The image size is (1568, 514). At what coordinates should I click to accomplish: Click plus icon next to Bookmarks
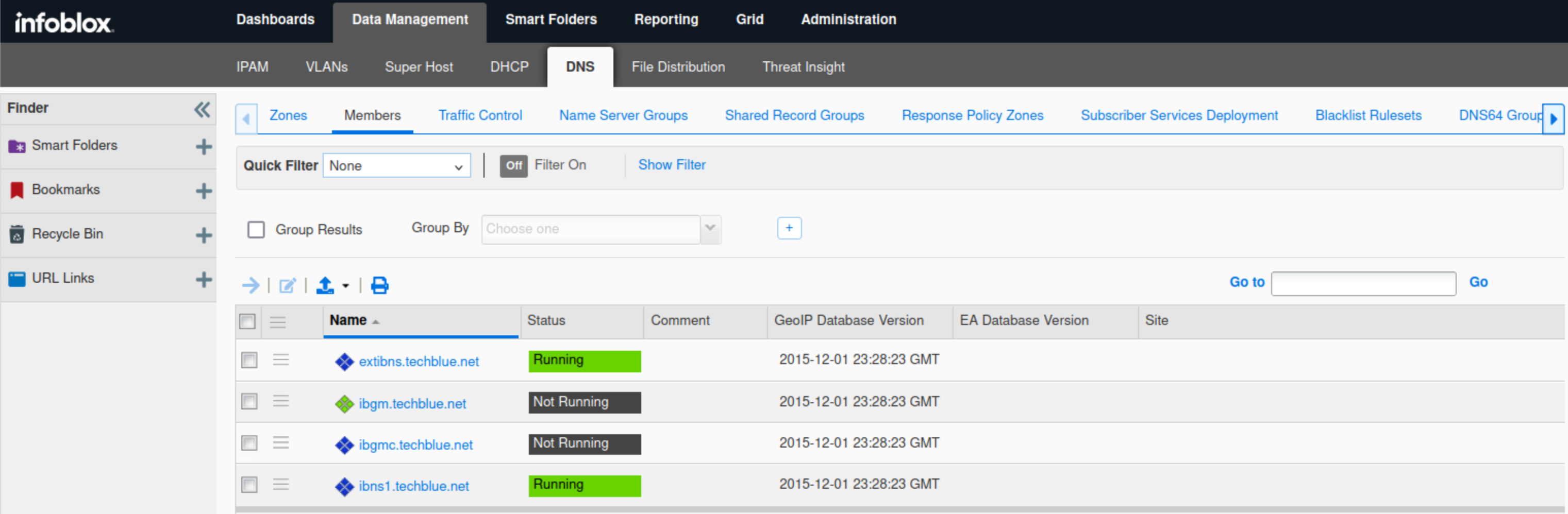203,191
